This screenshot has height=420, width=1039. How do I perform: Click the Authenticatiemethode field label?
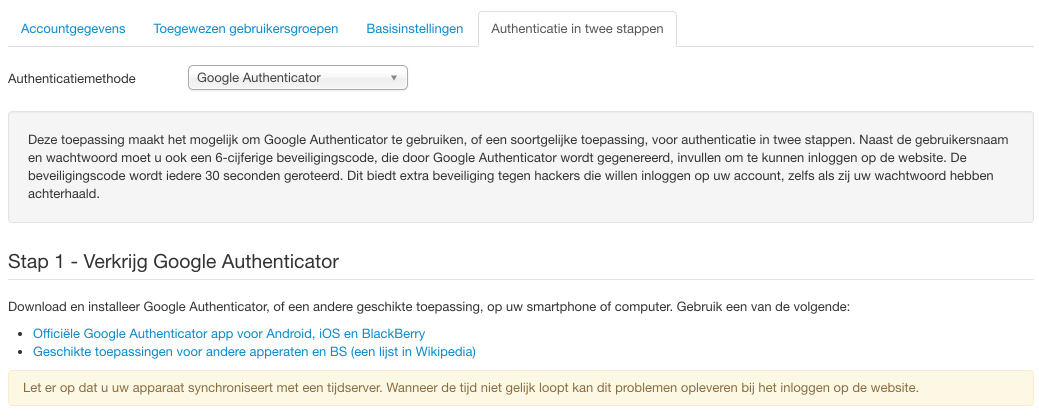coord(72,78)
